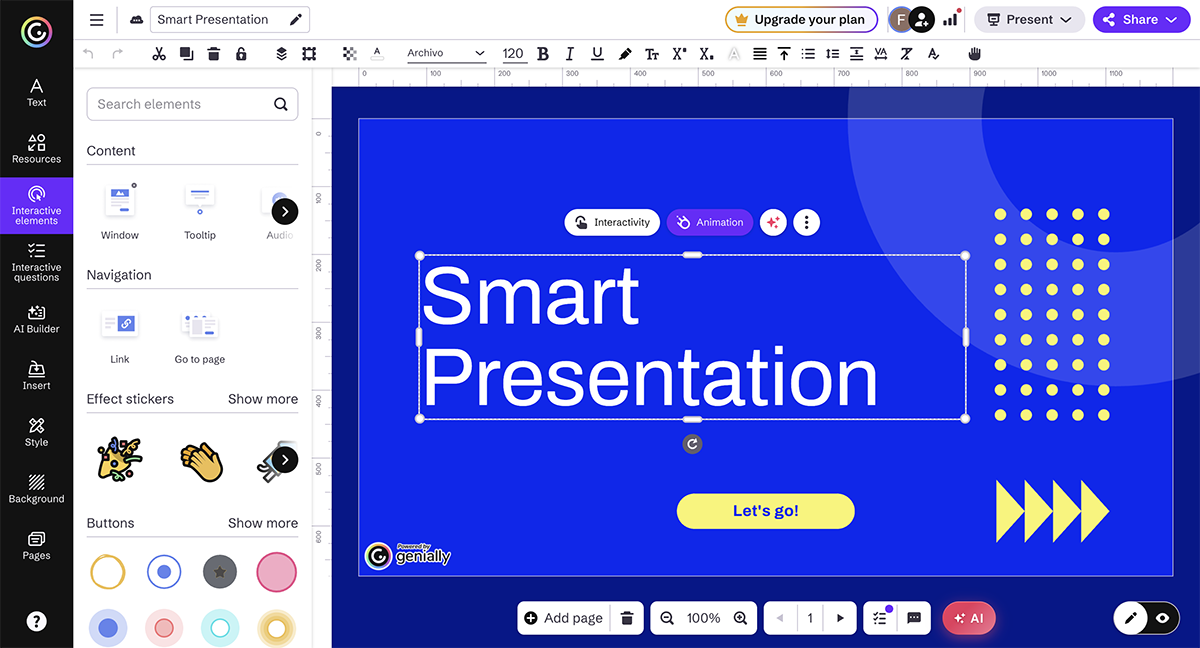The image size is (1200, 648).
Task: Click the Genially logo icon
Action: pyautogui.click(x=36, y=33)
